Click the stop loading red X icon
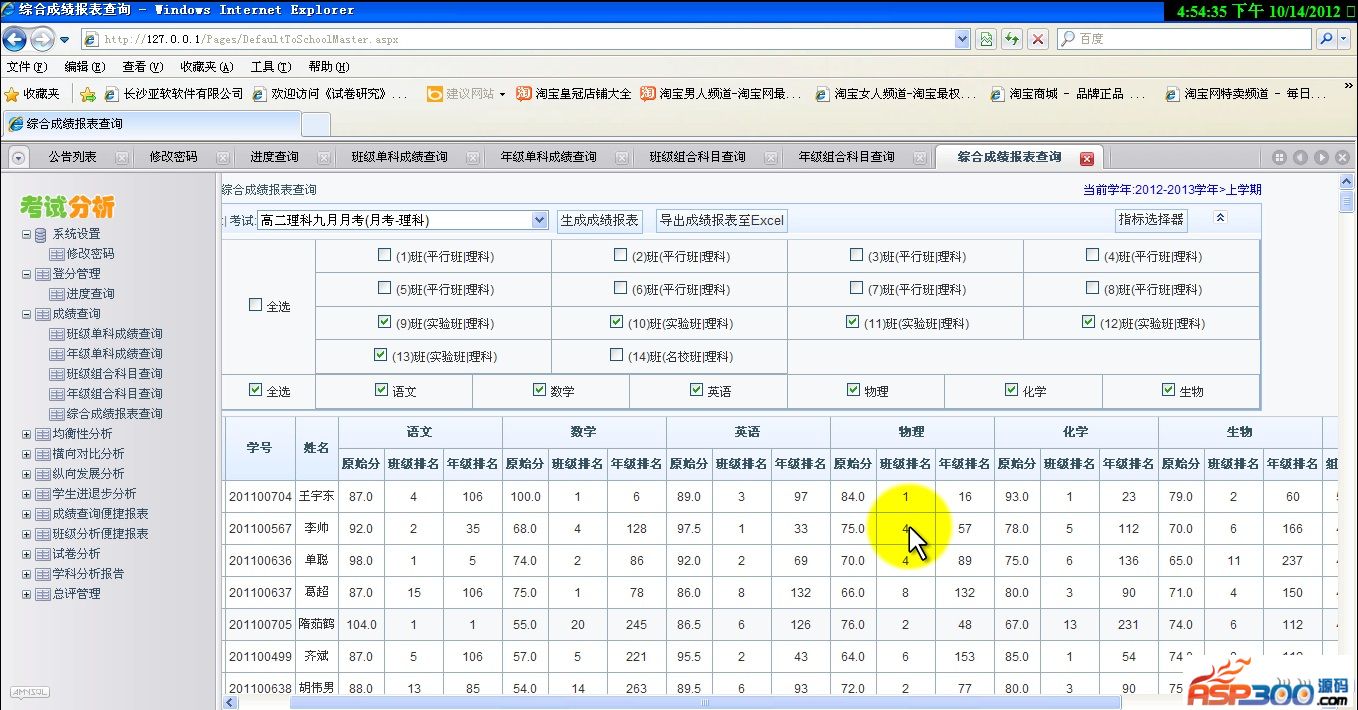This screenshot has width=1358, height=710. coord(1038,39)
